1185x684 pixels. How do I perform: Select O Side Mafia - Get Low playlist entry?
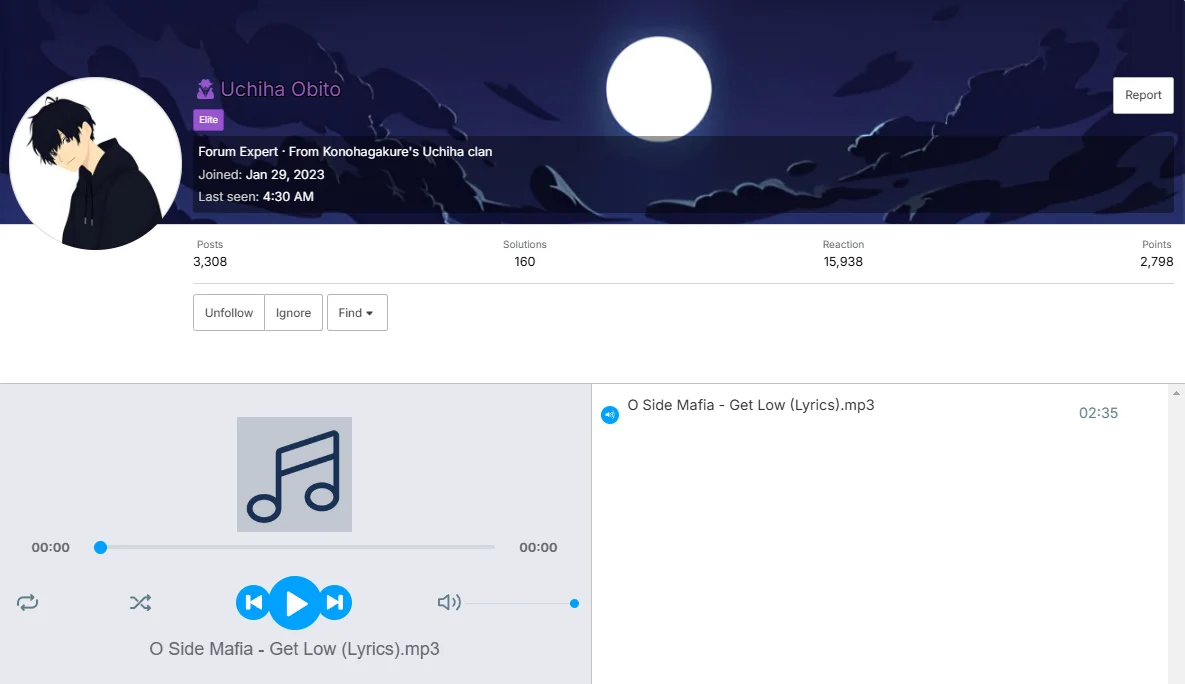pyautogui.click(x=750, y=405)
